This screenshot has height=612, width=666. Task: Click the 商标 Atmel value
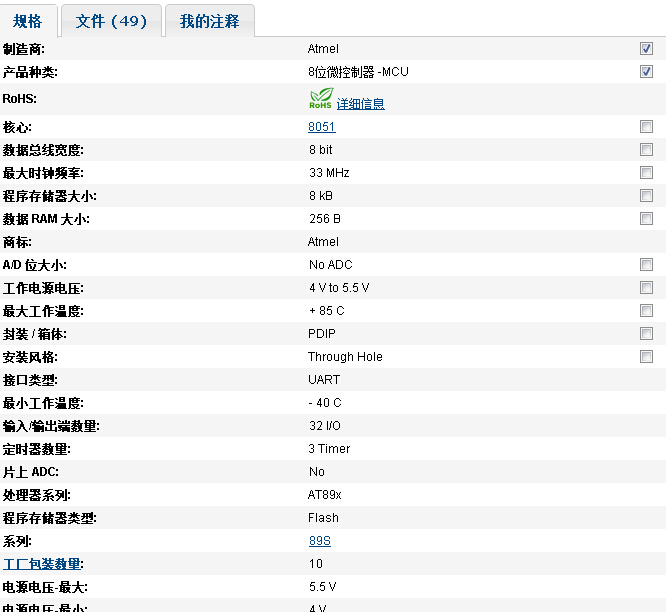[323, 242]
